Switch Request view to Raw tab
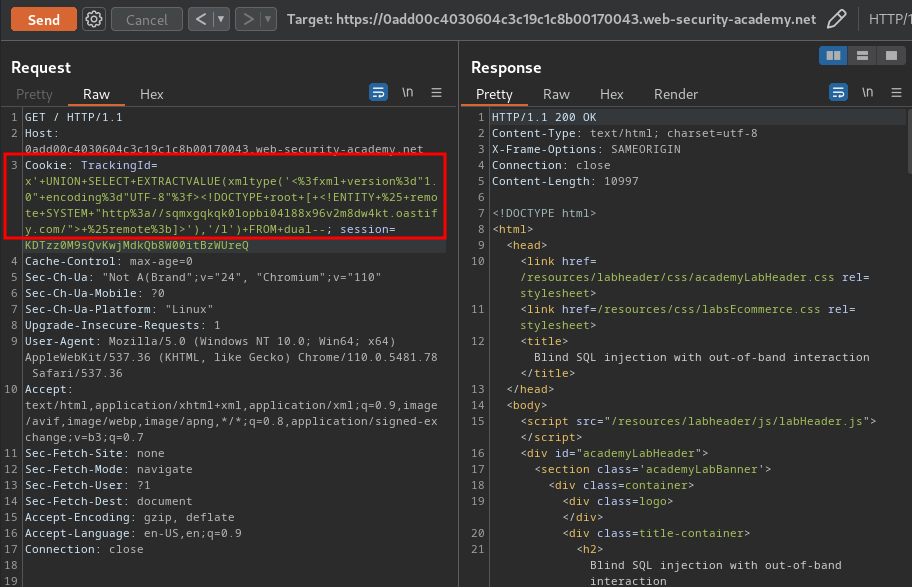Viewport: 912px width, 587px height. click(96, 94)
